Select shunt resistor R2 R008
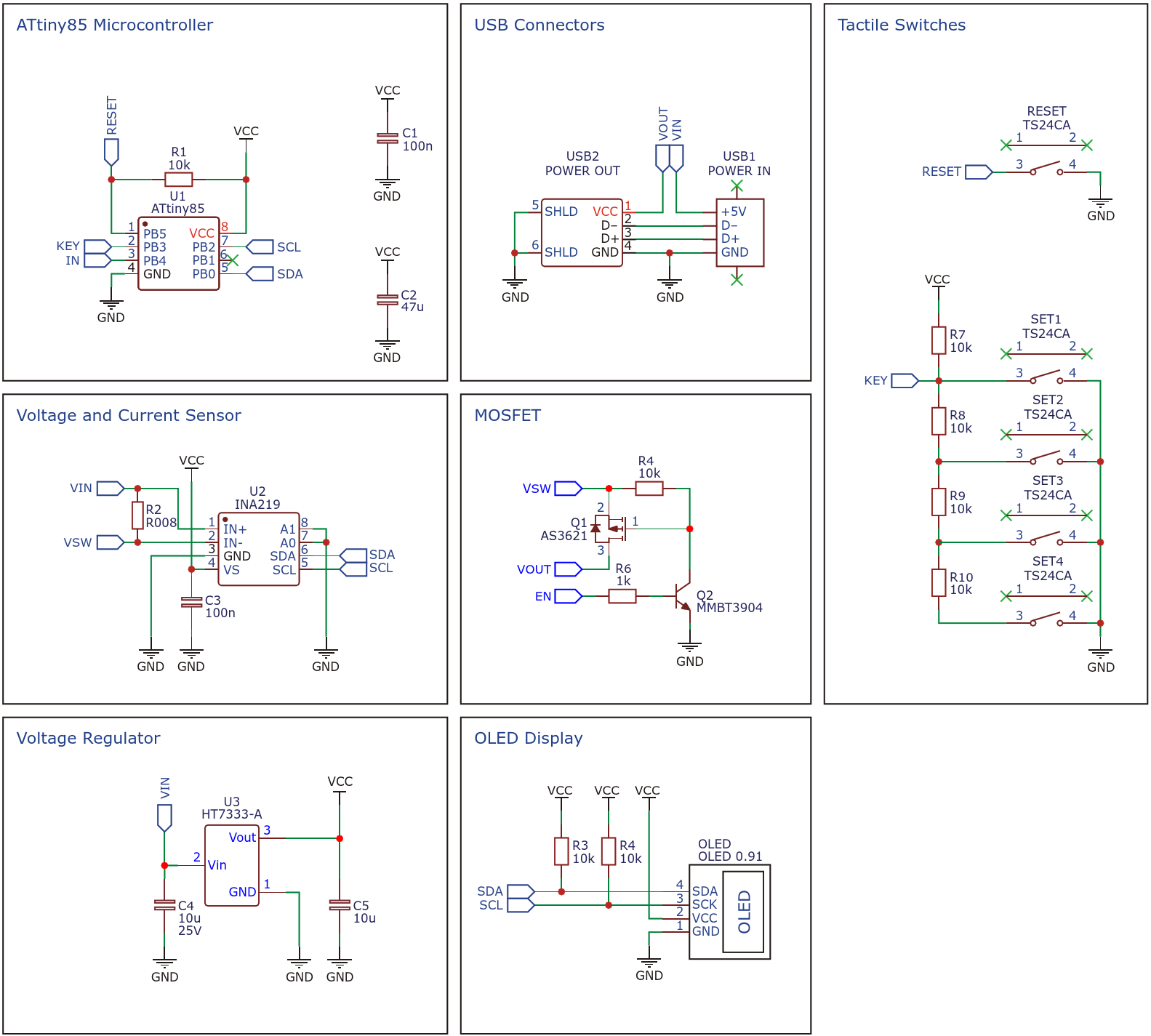 [137, 515]
